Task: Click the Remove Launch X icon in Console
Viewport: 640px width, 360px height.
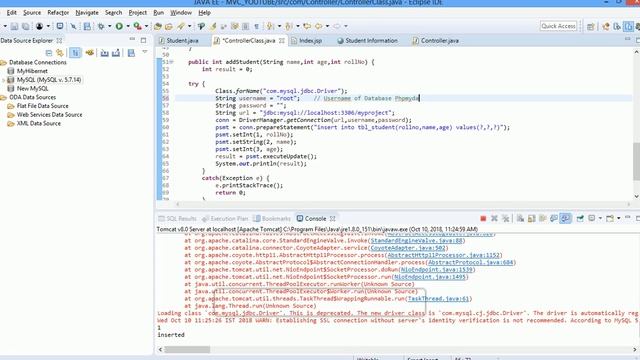Action: (494, 219)
